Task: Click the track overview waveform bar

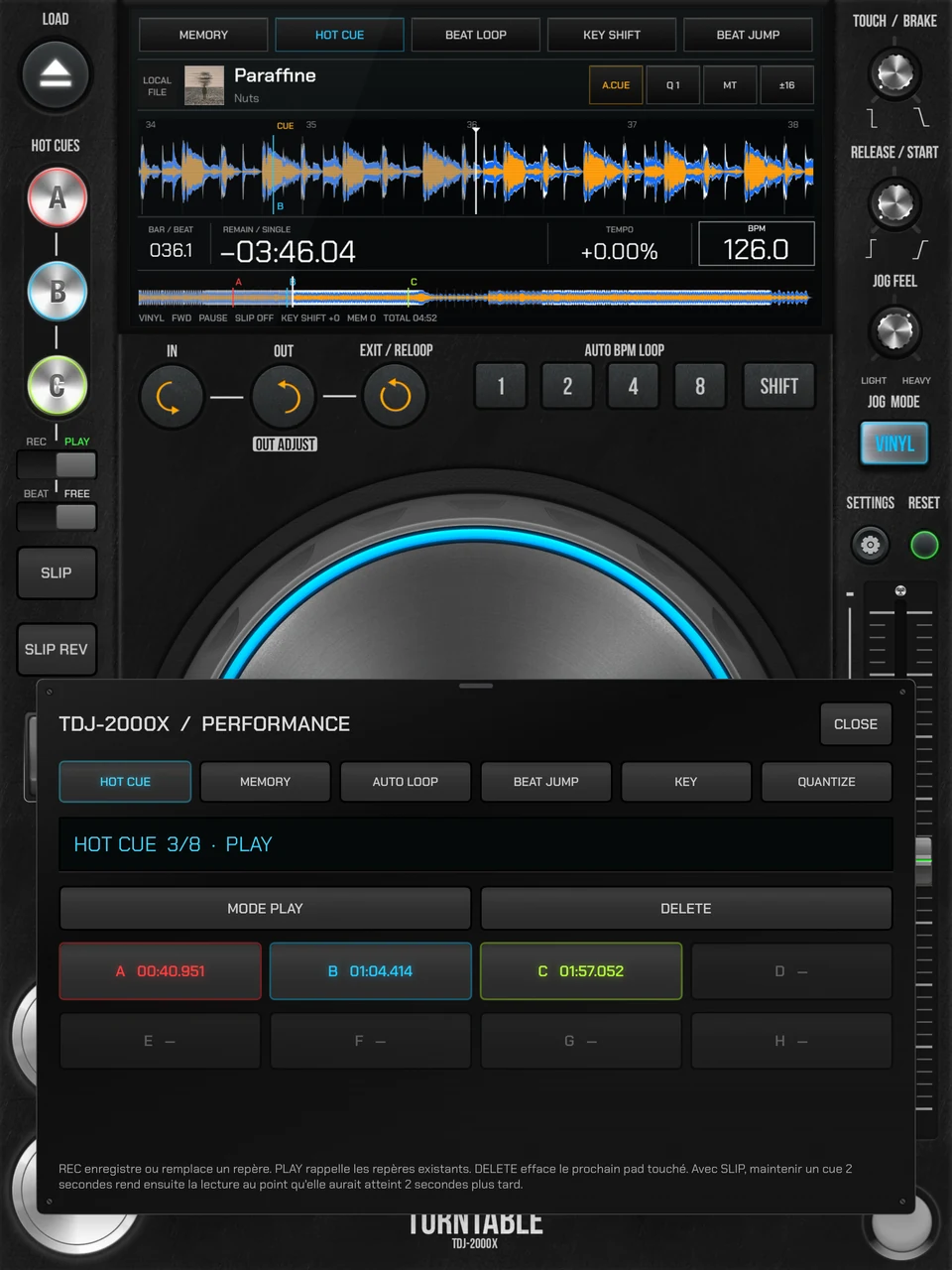Action: (475, 297)
